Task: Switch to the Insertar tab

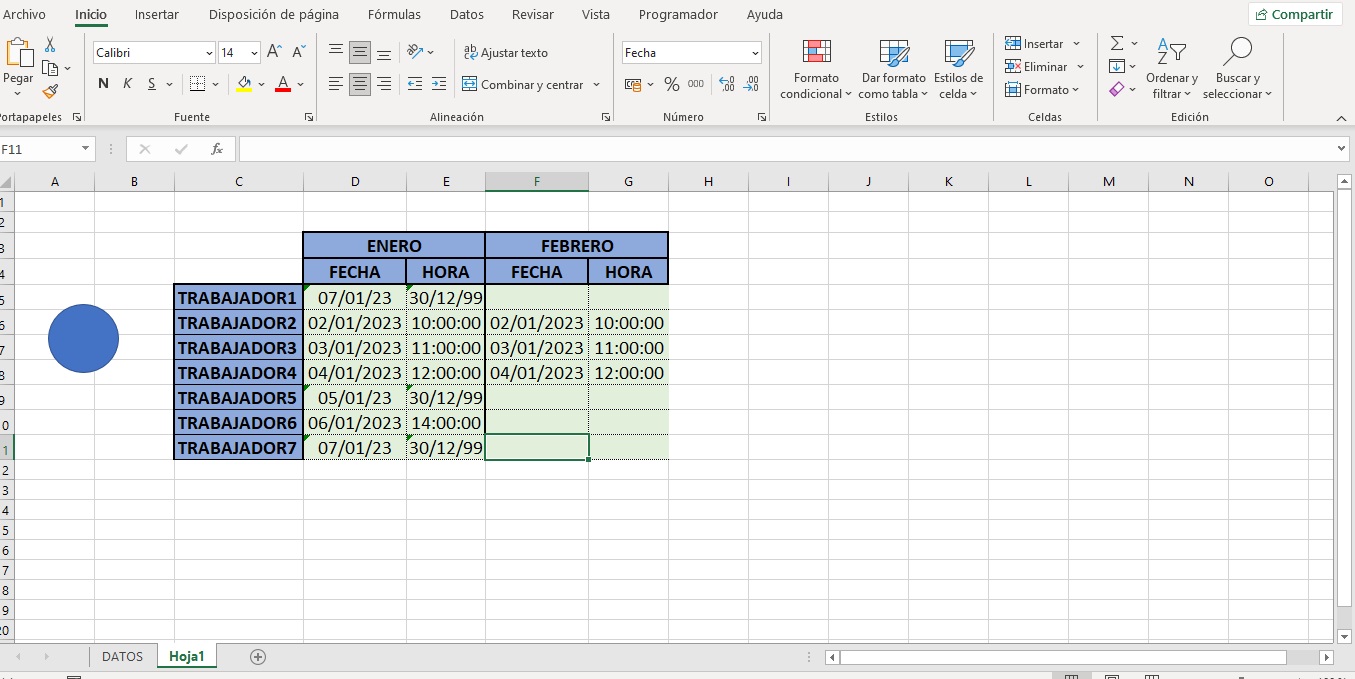Action: pos(157,14)
